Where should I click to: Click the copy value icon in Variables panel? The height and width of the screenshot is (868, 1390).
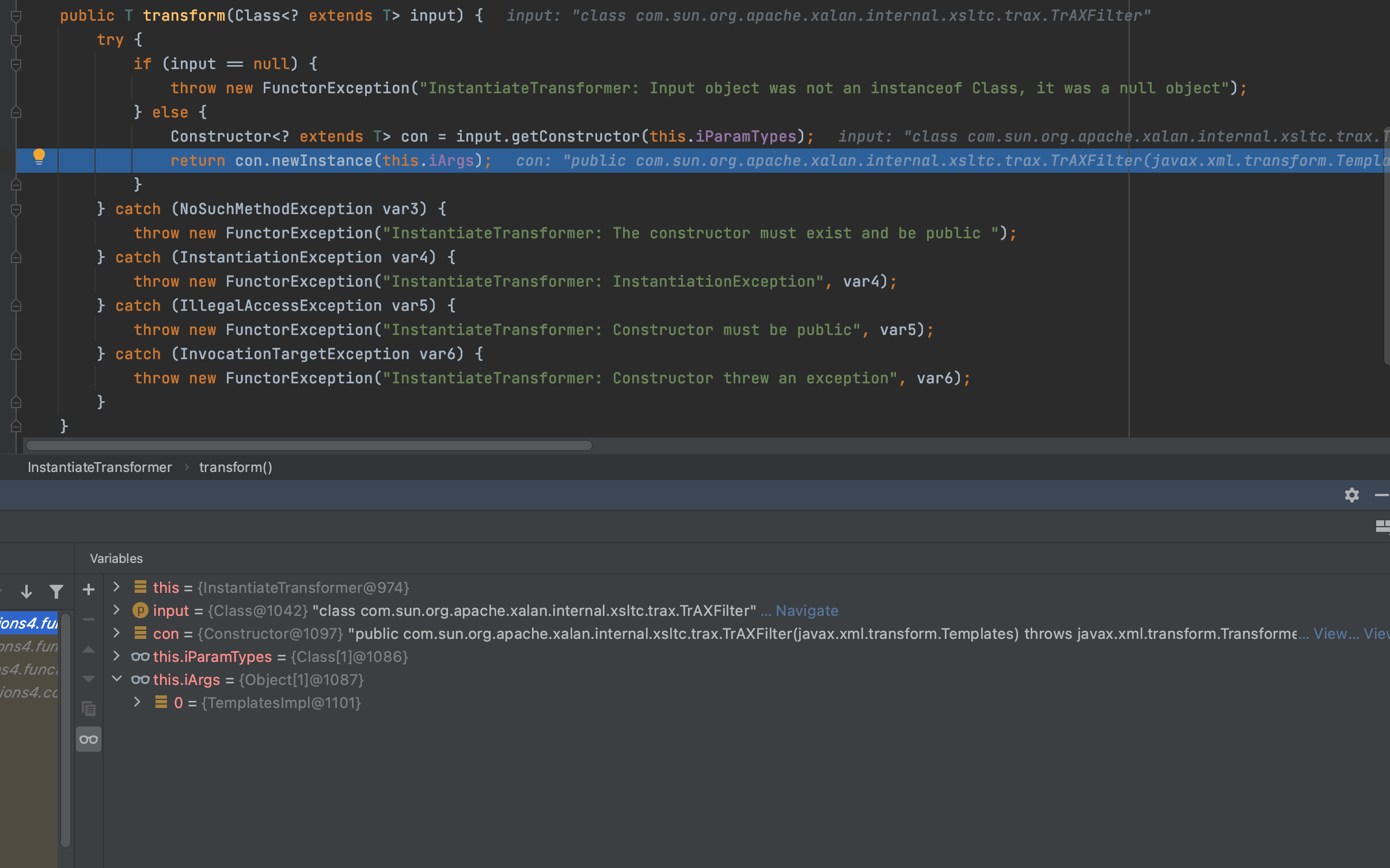click(x=89, y=709)
